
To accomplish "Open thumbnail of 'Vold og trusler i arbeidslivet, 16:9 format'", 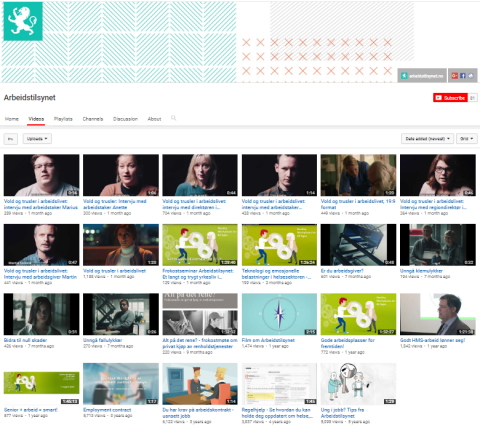I will [x=358, y=175].
